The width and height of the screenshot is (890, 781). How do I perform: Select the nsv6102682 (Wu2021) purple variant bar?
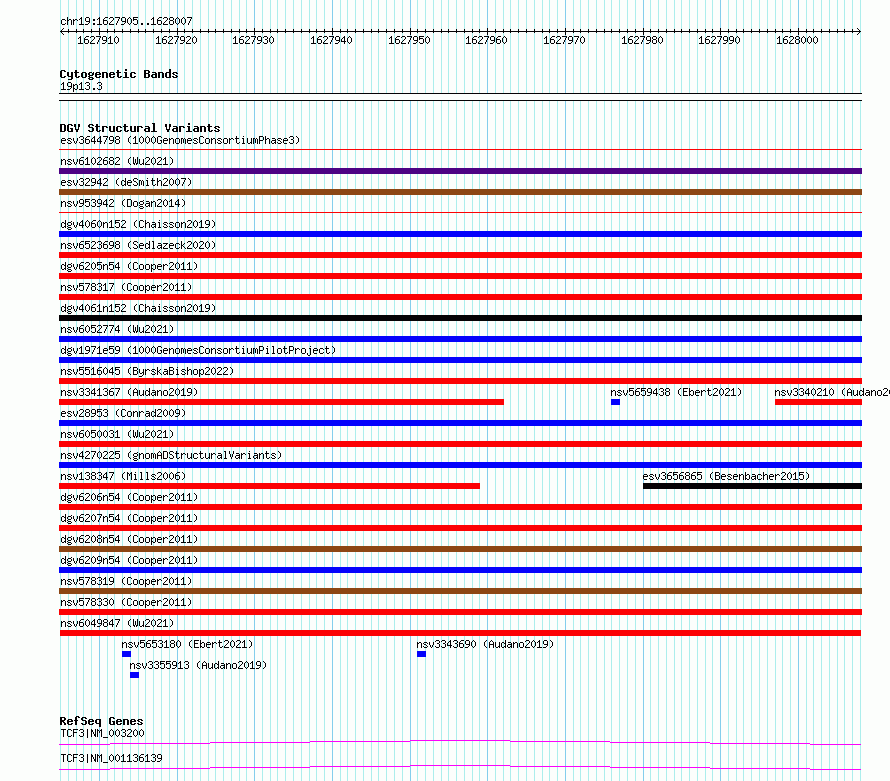click(x=460, y=171)
